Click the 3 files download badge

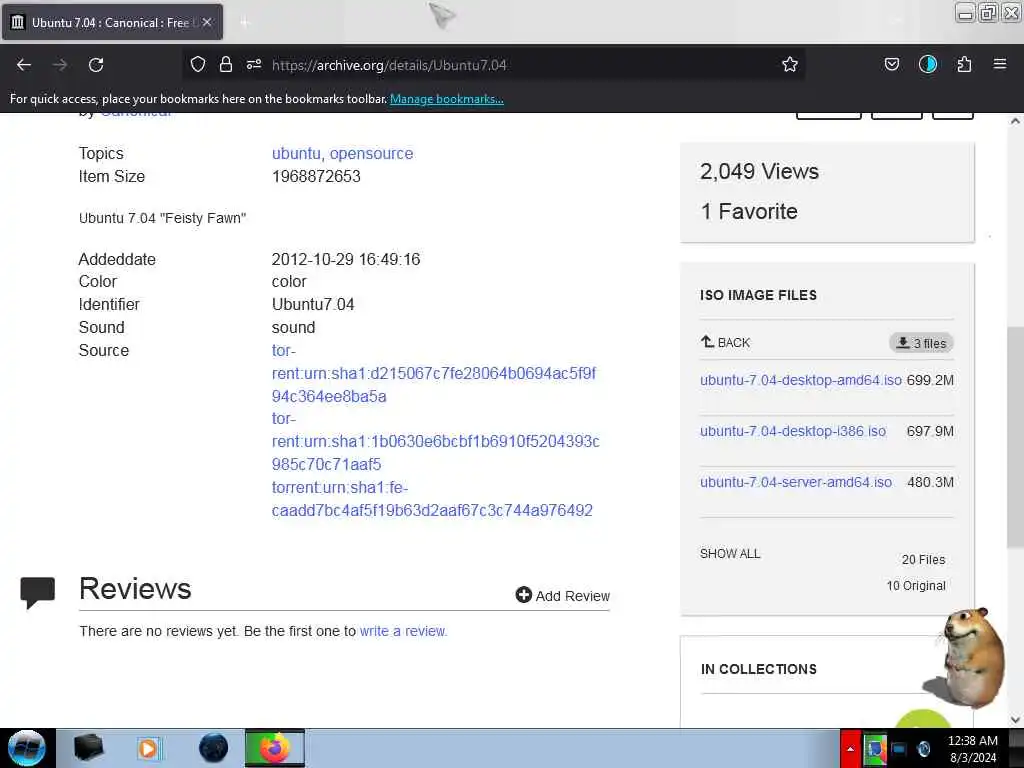pos(921,343)
